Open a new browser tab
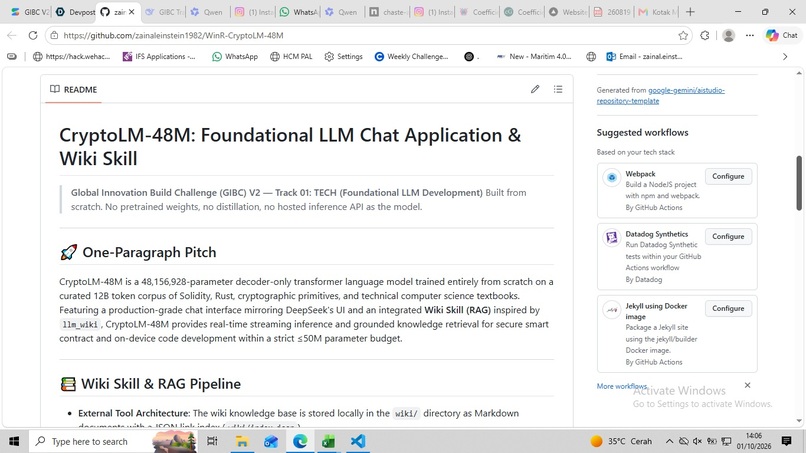This screenshot has width=806, height=453. (x=690, y=12)
